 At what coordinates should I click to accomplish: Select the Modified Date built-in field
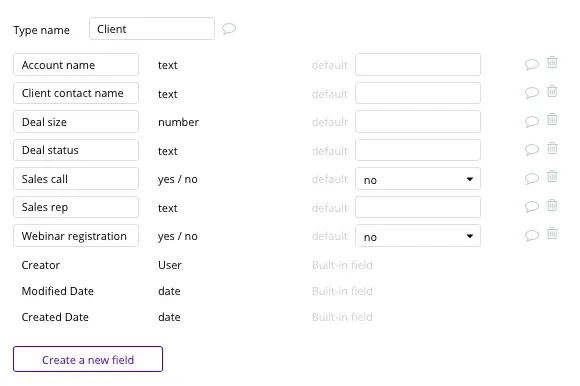pos(197,291)
